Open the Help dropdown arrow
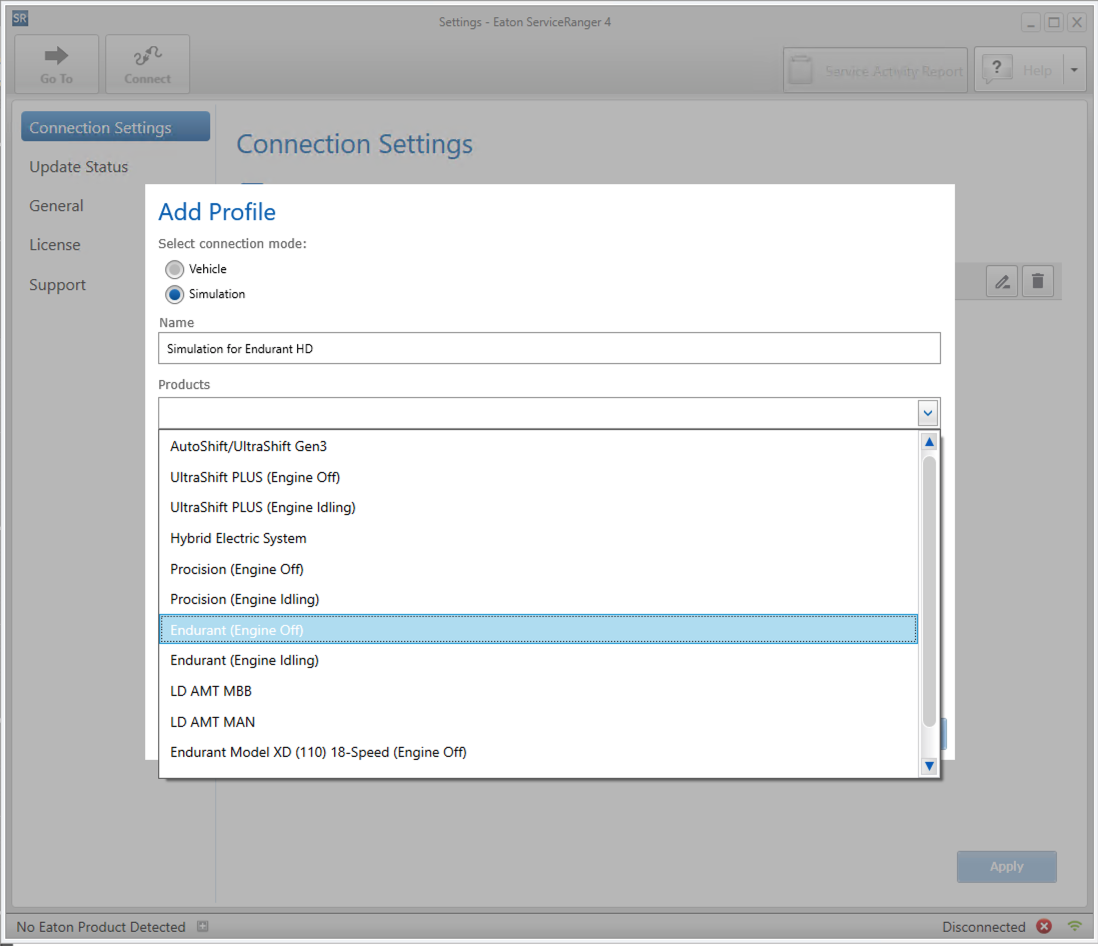 [x=1073, y=69]
